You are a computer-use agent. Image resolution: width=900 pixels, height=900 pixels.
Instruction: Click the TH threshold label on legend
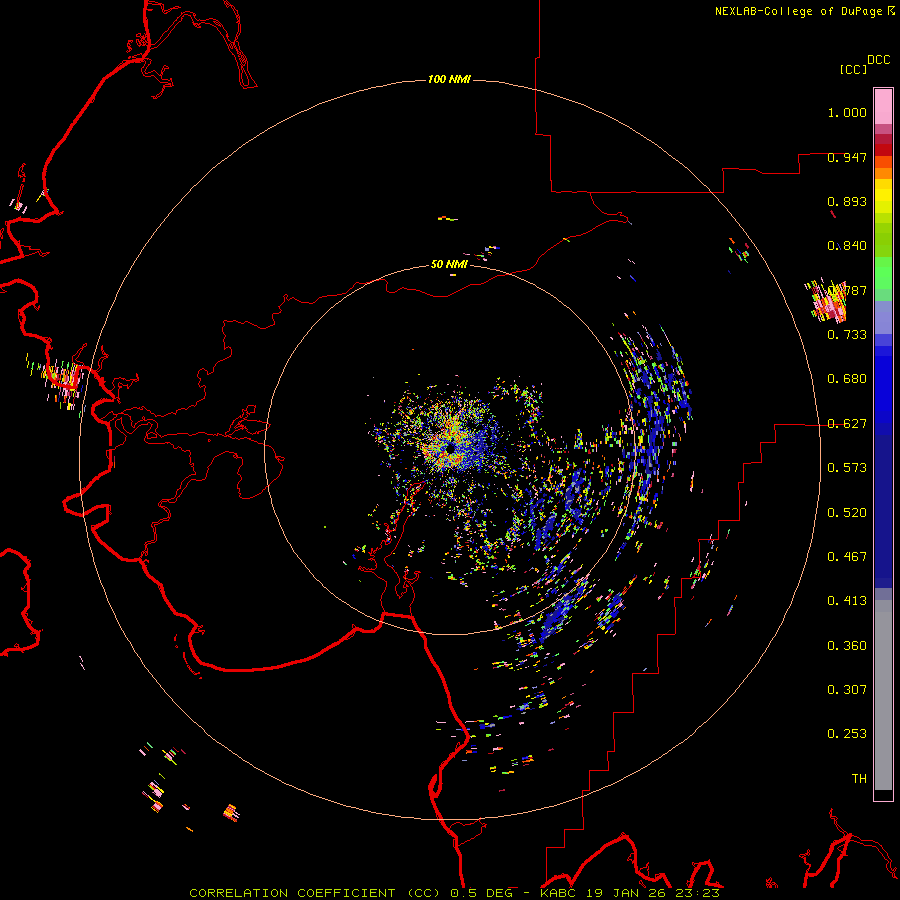[x=859, y=779]
